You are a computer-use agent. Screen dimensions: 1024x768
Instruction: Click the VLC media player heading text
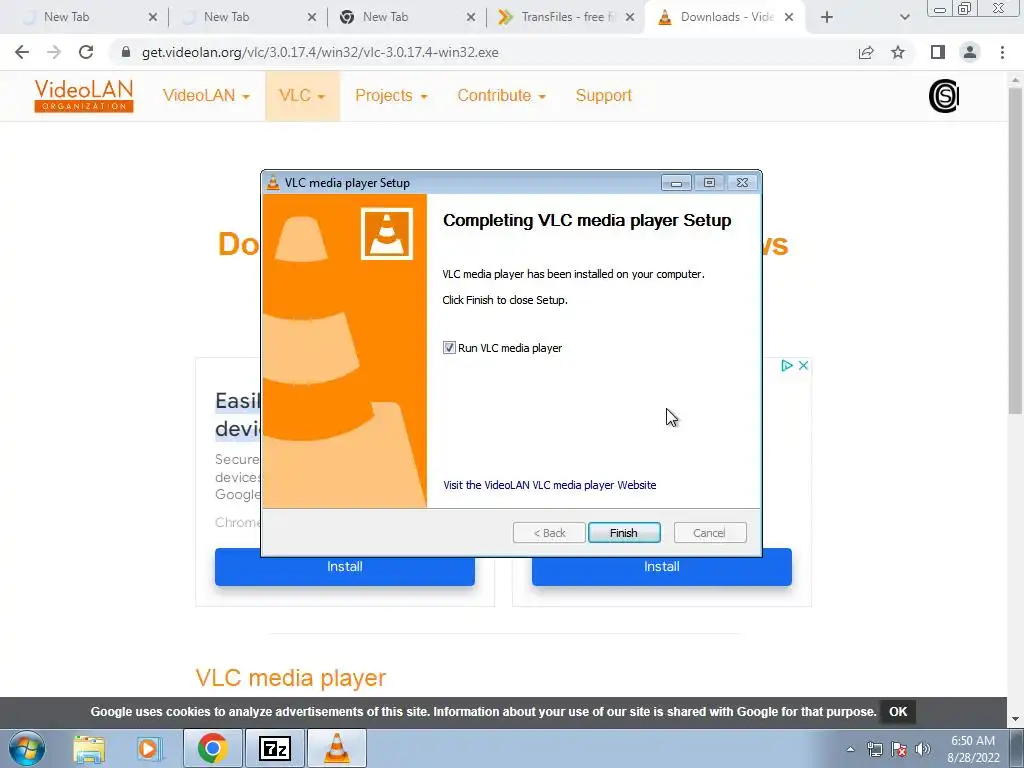291,678
